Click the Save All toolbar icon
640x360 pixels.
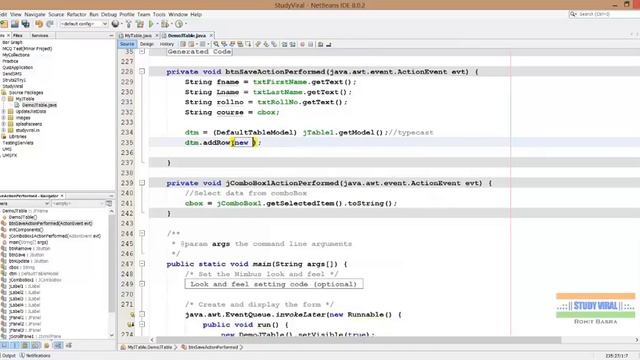(26, 24)
